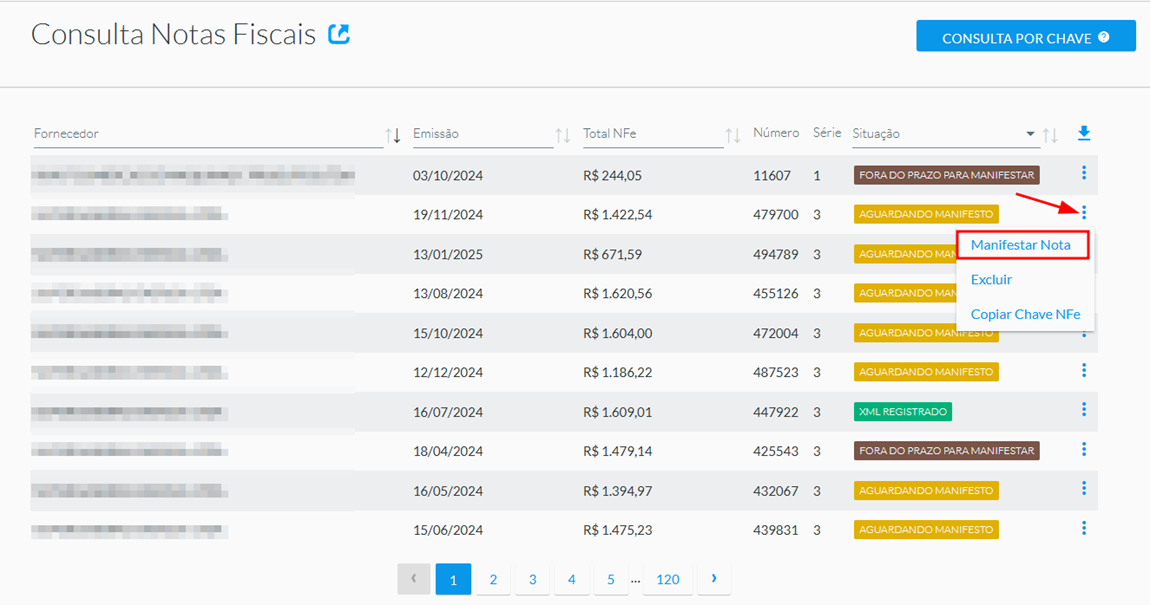Open actions menu for note 487523

click(x=1084, y=370)
